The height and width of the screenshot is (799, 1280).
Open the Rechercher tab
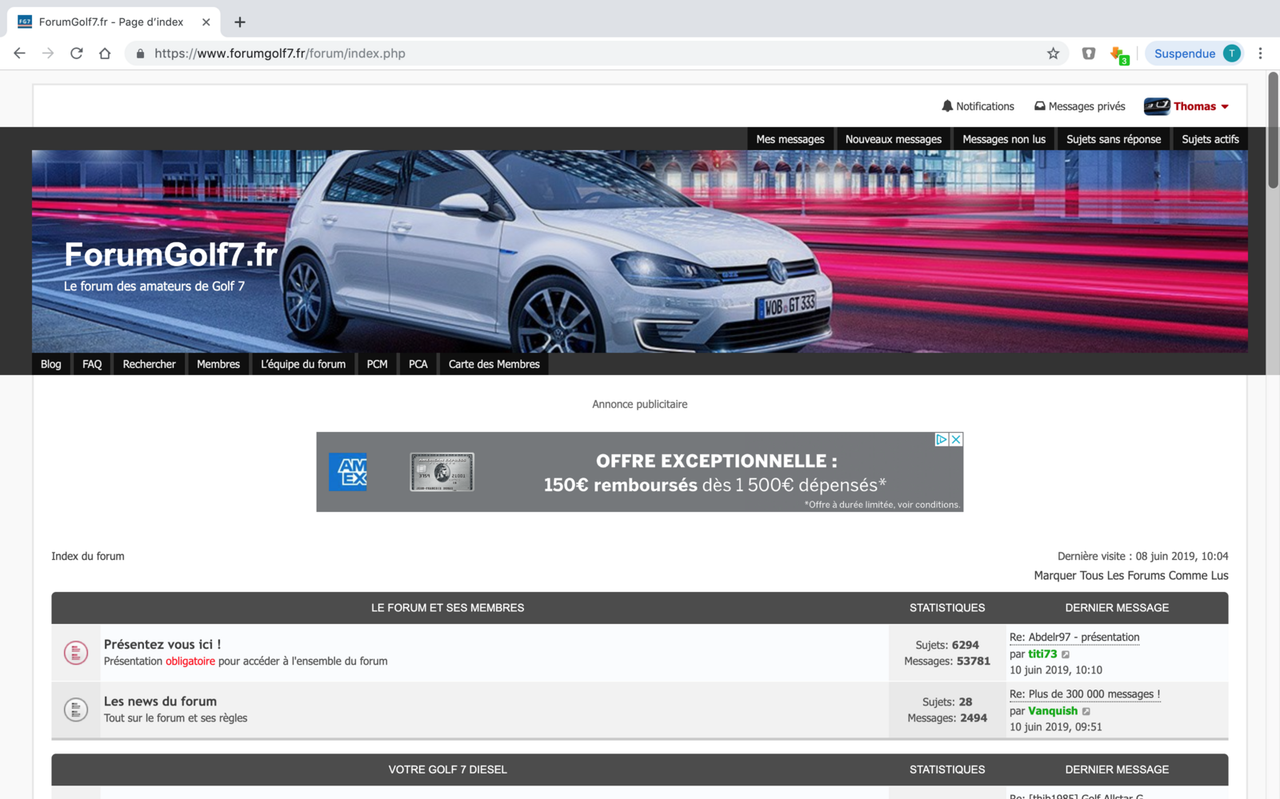click(x=149, y=364)
